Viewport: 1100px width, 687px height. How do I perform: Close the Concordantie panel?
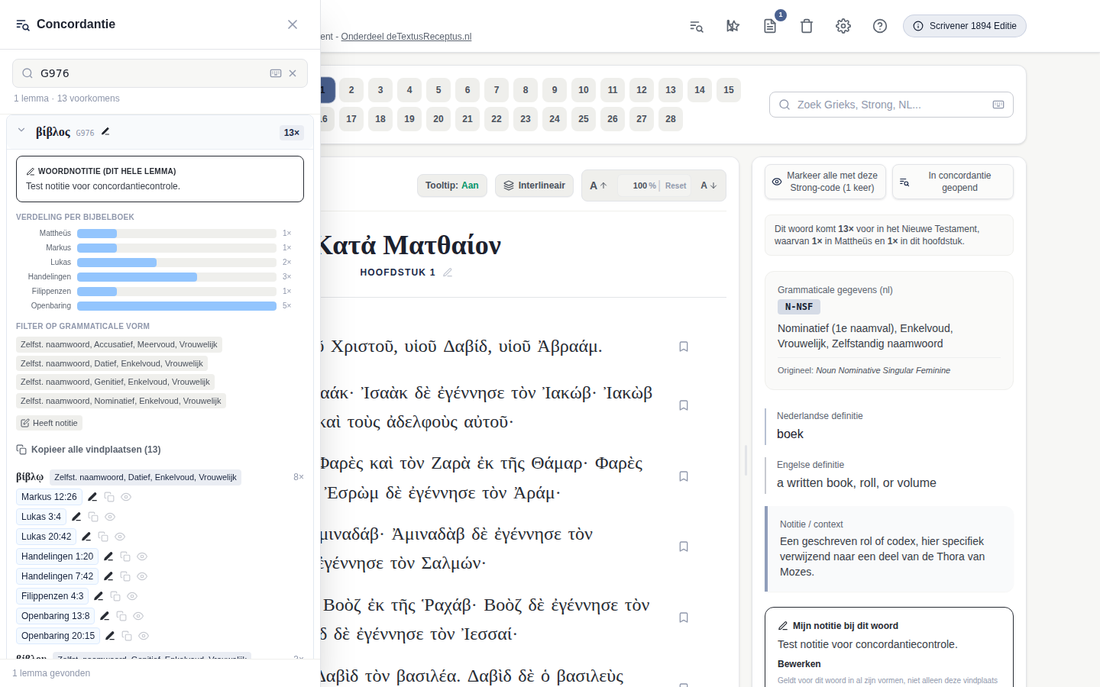coord(293,25)
